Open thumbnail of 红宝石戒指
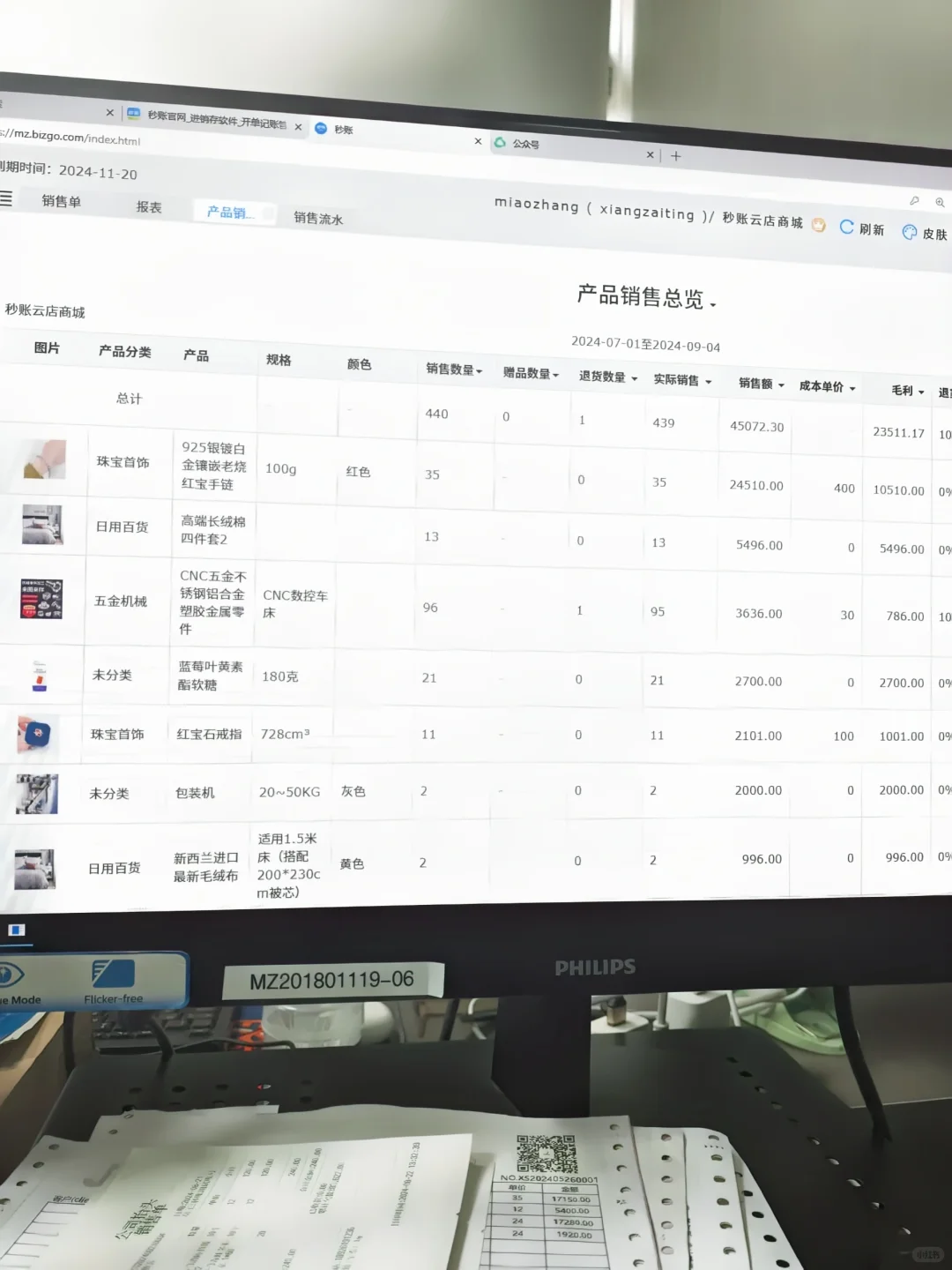 tap(38, 734)
